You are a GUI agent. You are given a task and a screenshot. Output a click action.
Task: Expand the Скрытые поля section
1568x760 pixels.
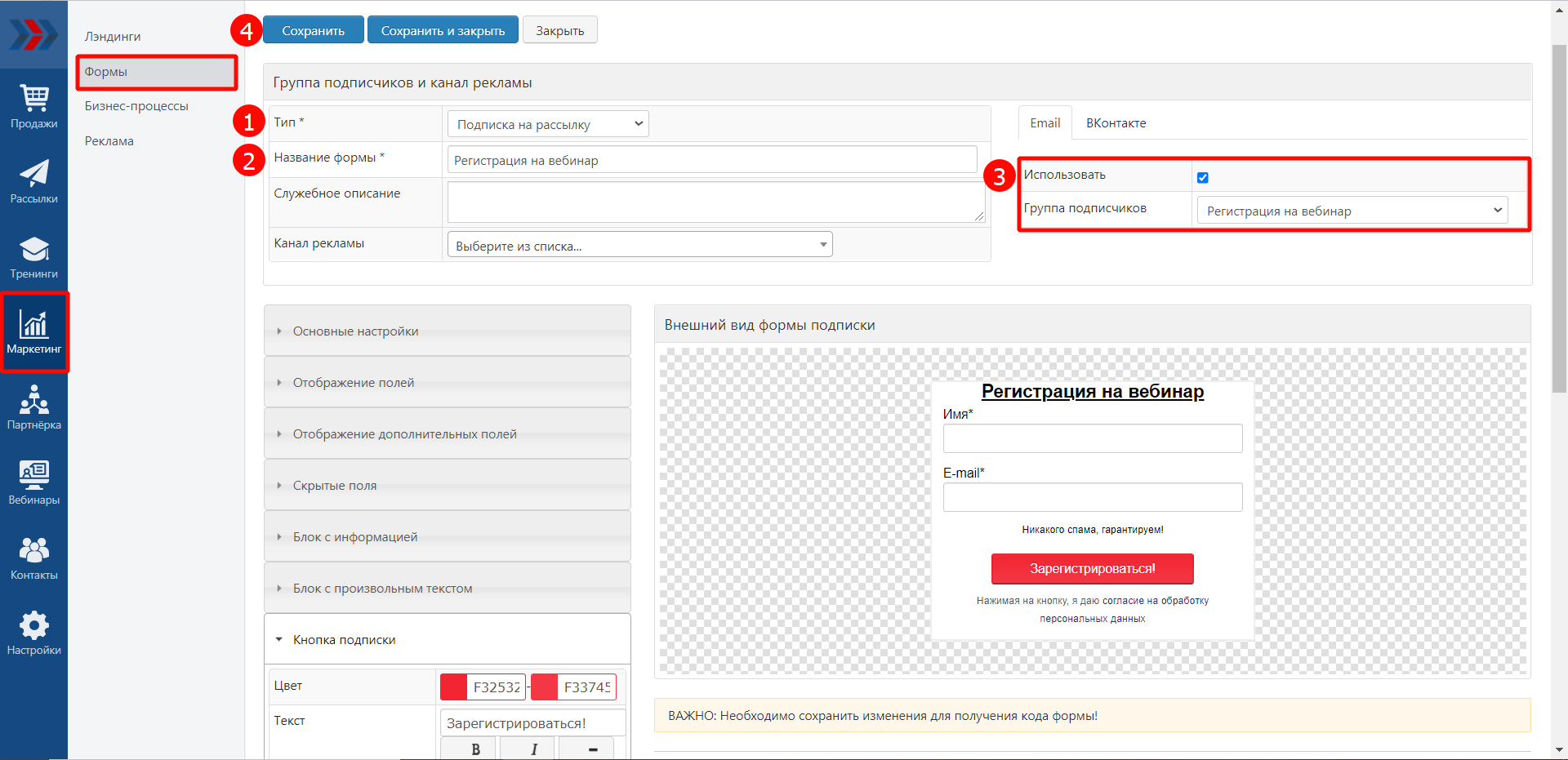[447, 485]
